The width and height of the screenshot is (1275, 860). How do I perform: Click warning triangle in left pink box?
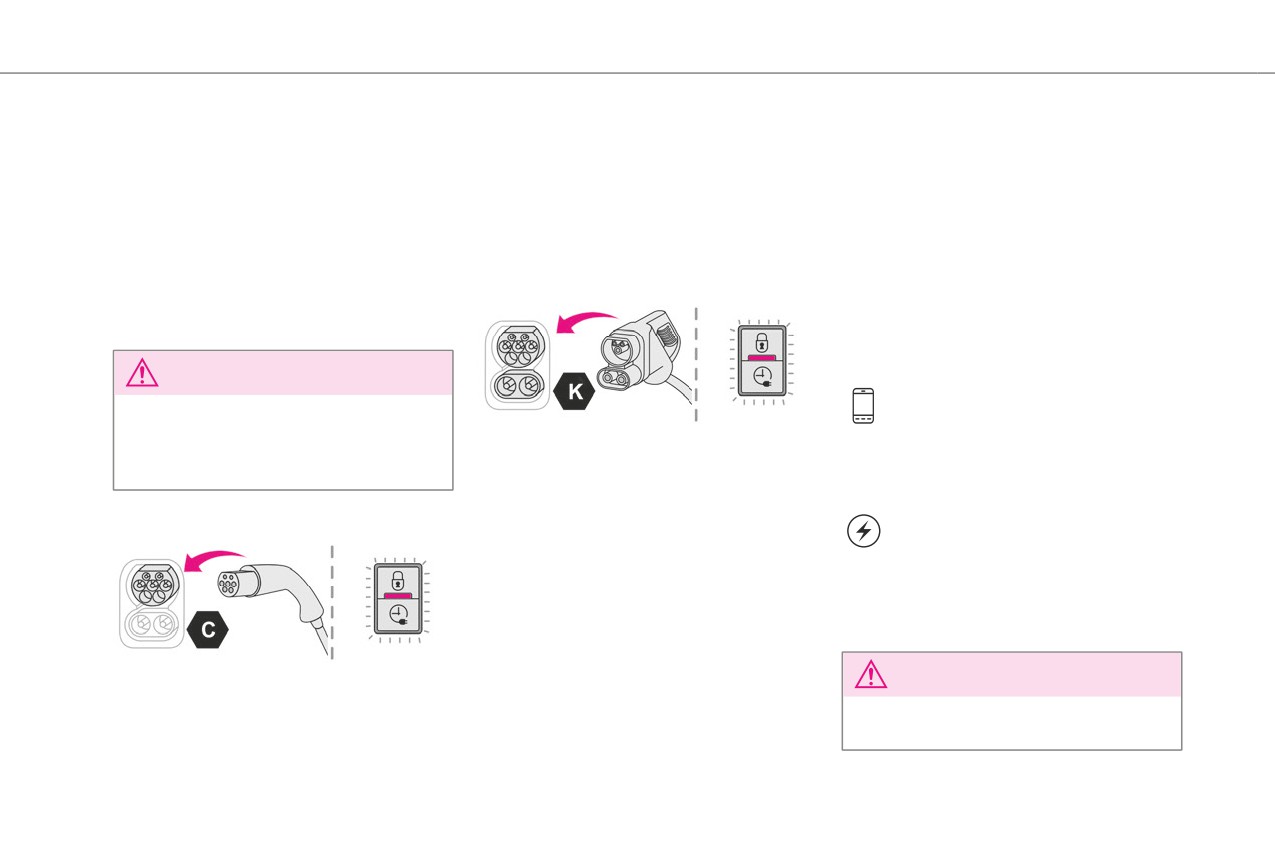[142, 373]
